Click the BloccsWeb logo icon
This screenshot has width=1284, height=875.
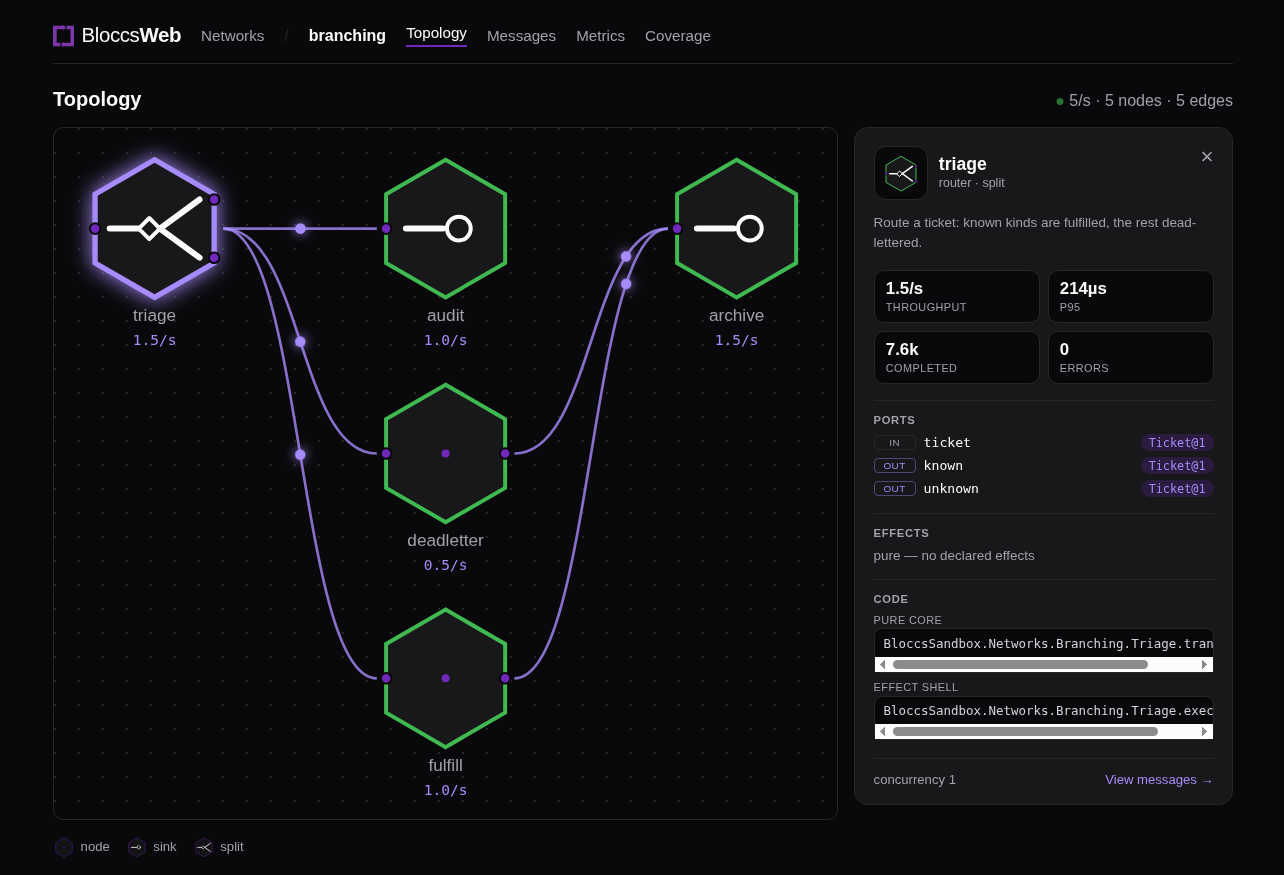click(63, 36)
